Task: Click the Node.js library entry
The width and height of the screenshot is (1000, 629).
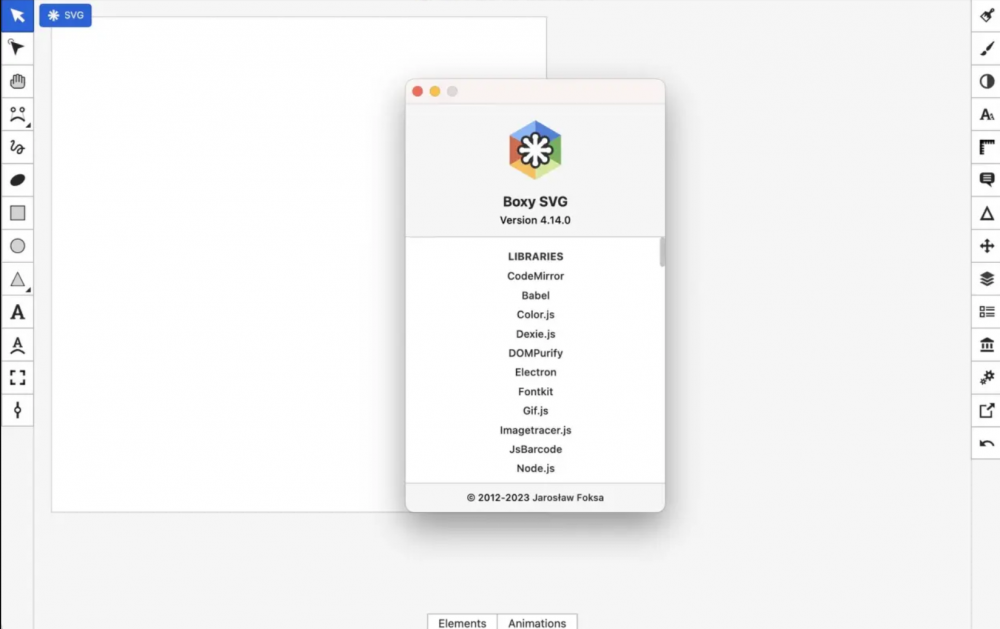Action: (535, 468)
